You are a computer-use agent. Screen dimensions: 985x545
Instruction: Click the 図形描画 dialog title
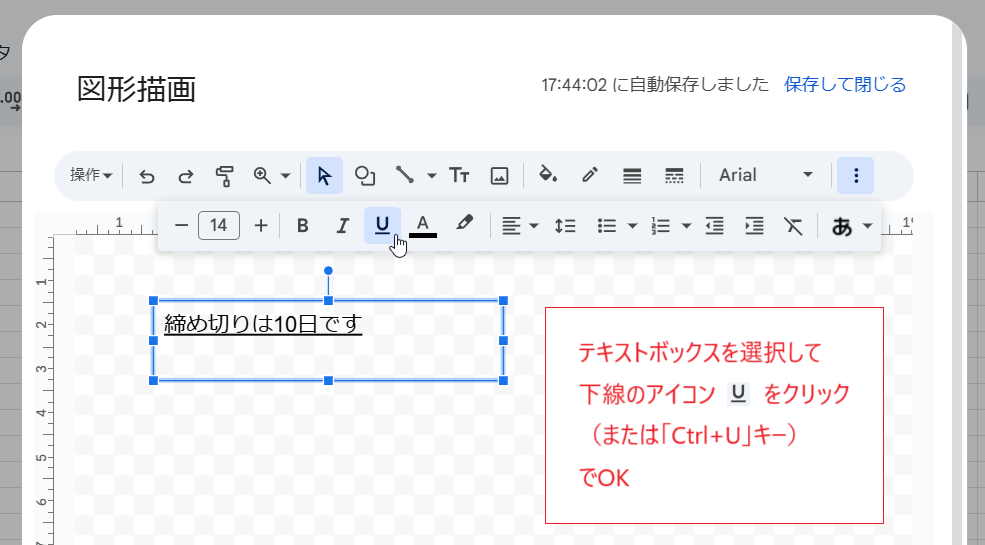(x=136, y=89)
